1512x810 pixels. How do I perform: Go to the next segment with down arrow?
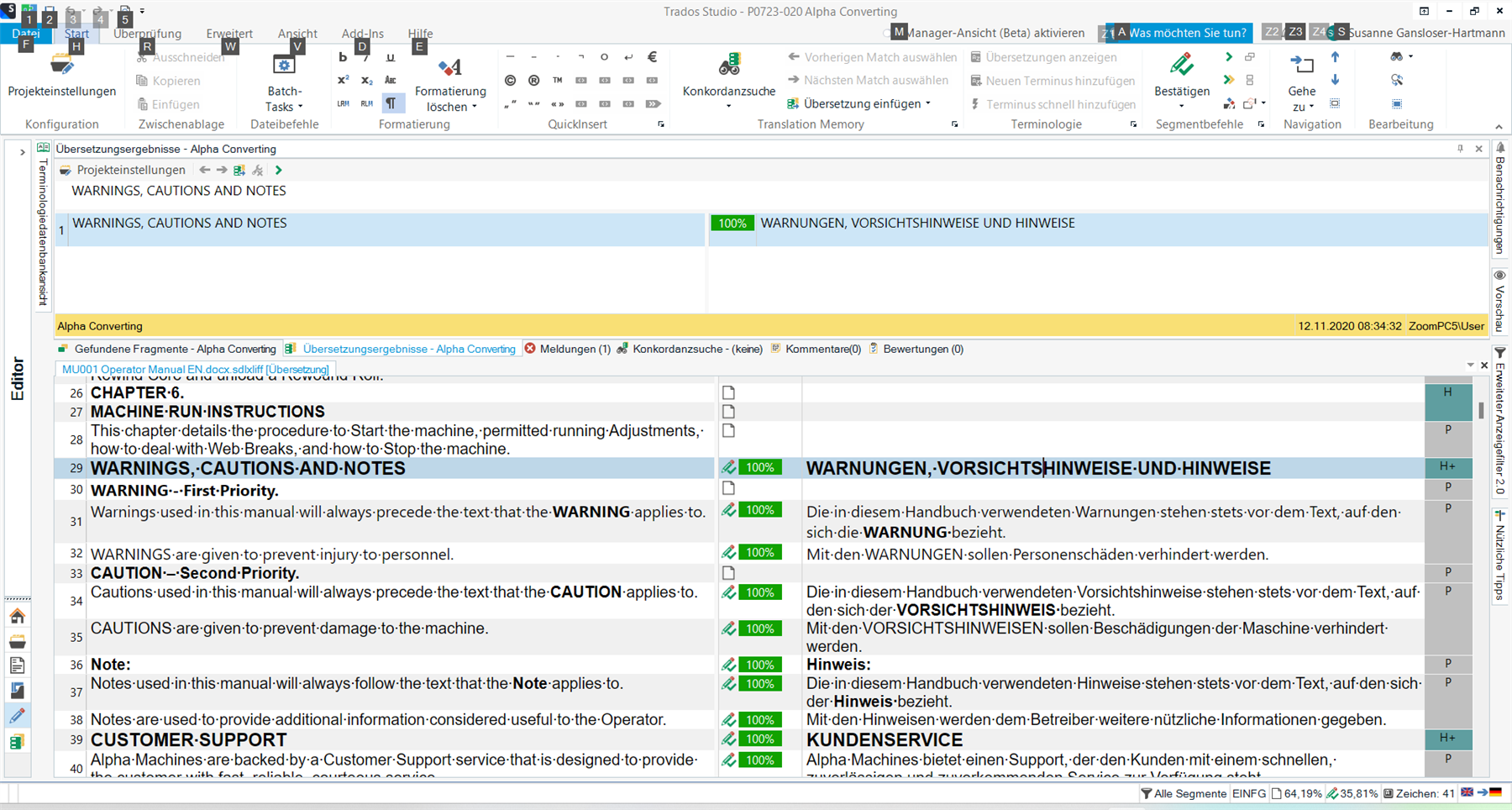[1335, 80]
